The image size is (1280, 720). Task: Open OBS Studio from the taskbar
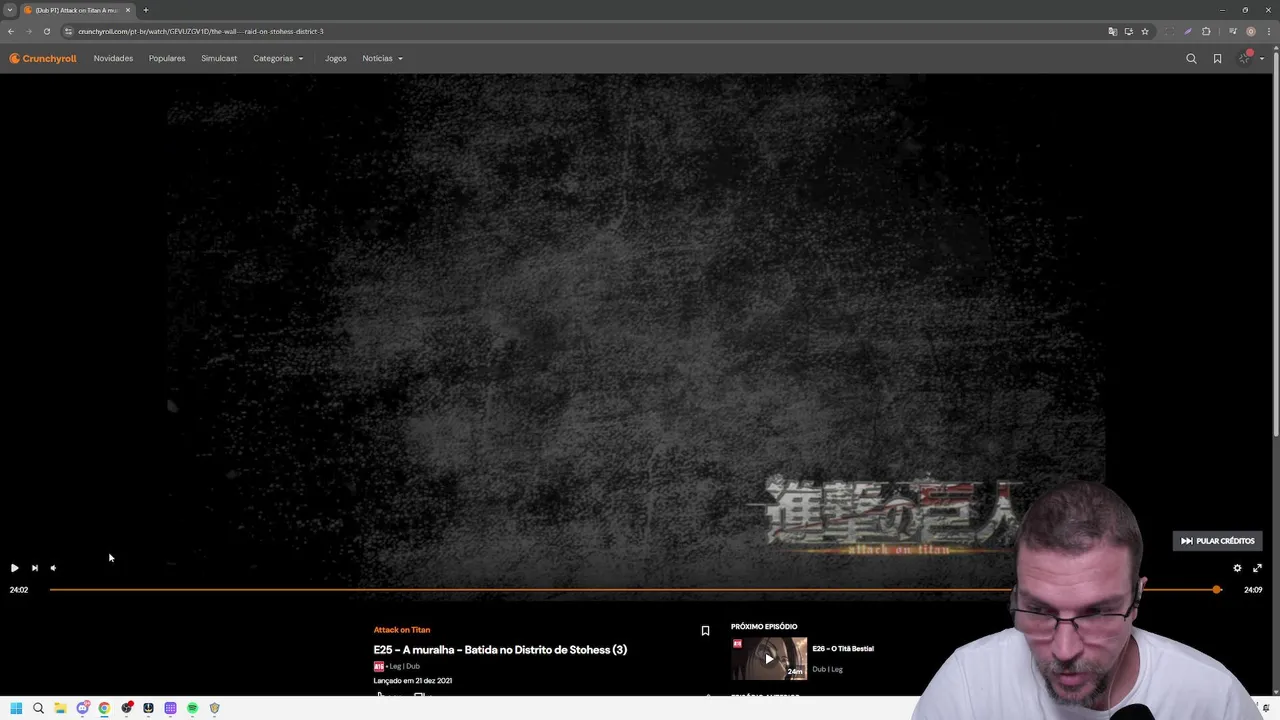click(126, 708)
